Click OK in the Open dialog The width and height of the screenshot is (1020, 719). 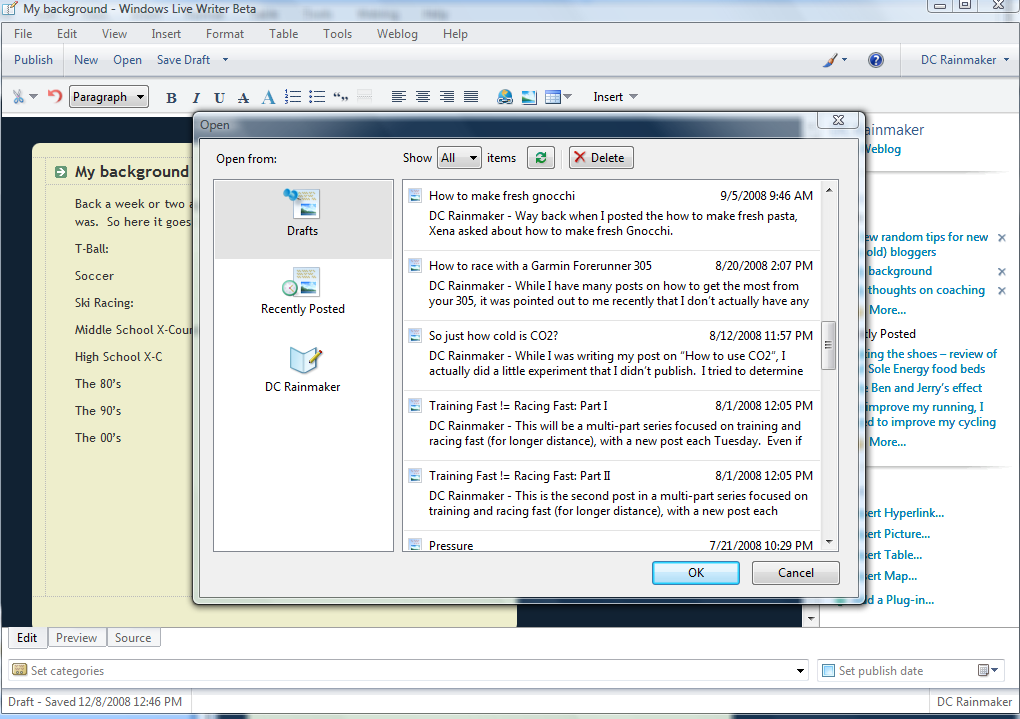point(695,573)
